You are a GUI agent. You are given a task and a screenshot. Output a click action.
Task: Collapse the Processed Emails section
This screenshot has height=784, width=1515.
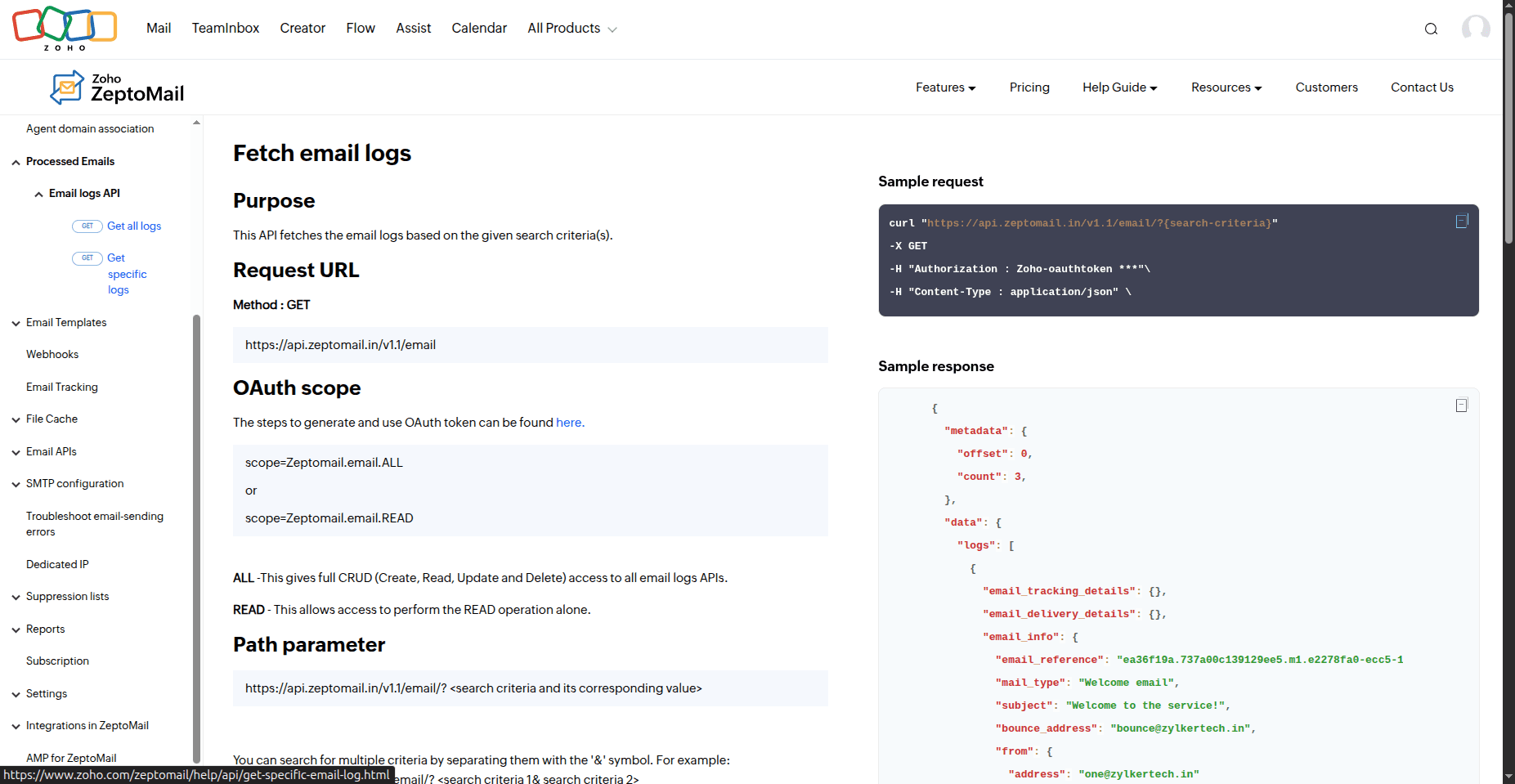(x=16, y=162)
